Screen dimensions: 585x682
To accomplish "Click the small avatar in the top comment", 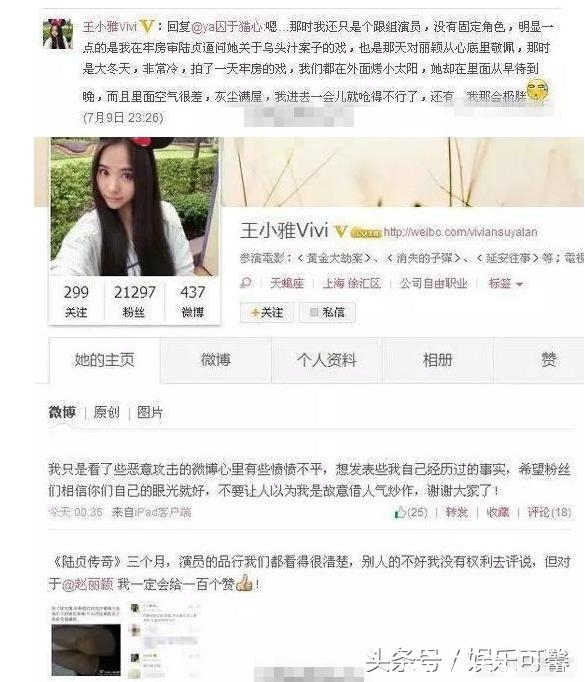I will [x=57, y=33].
